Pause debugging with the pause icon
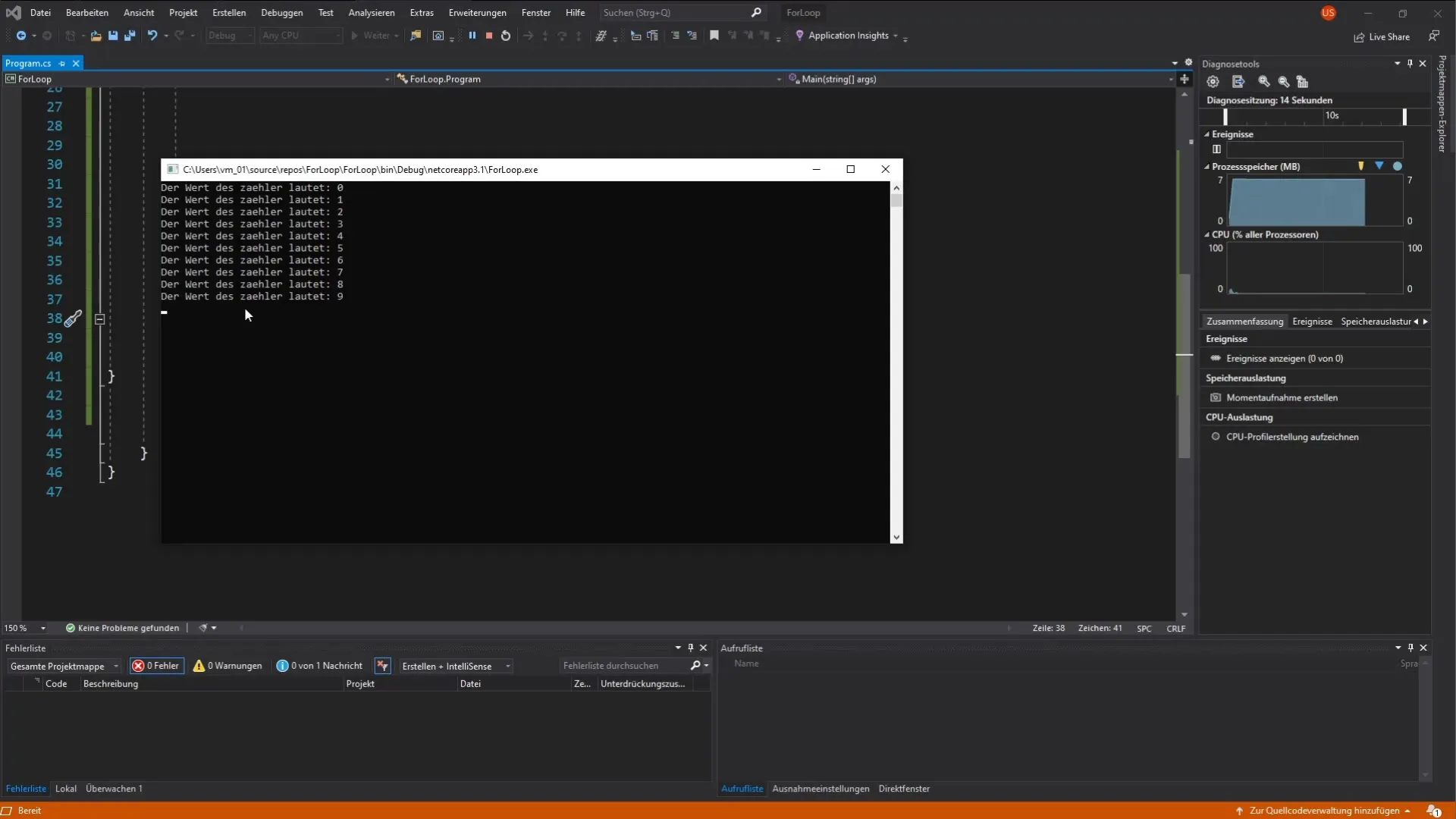 (472, 36)
